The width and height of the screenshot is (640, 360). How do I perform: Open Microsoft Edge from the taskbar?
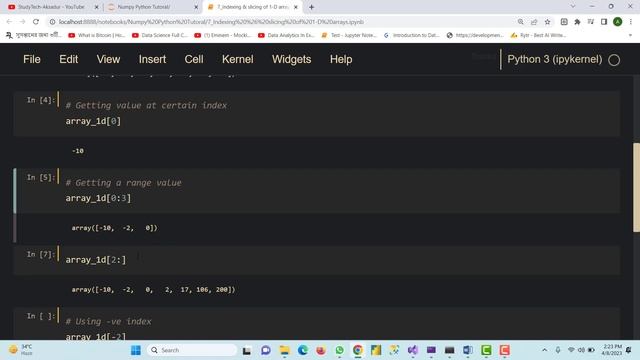pyautogui.click(x=302, y=350)
